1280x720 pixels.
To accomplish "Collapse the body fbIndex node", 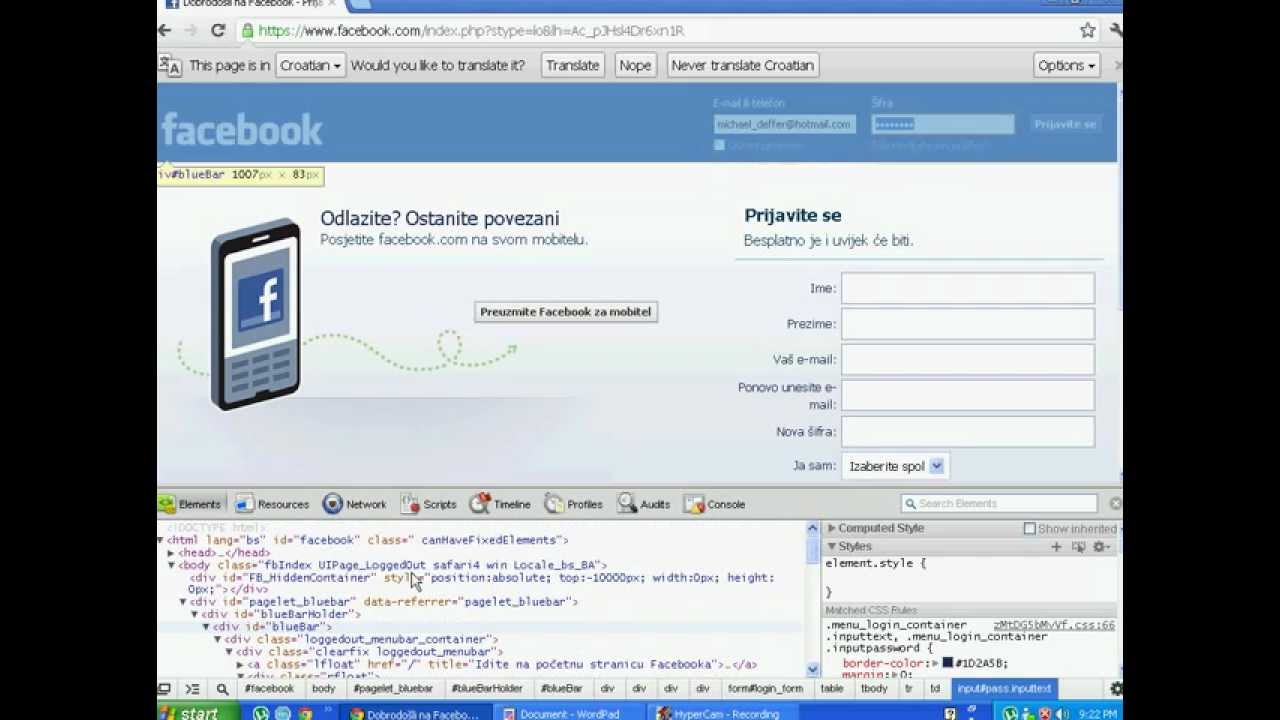I will pos(171,565).
